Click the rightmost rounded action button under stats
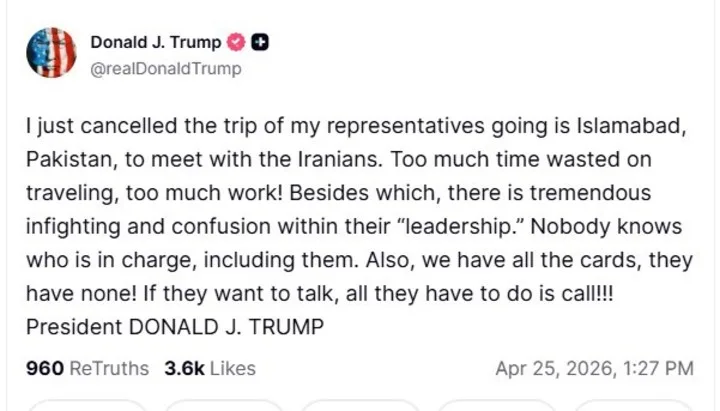The width and height of the screenshot is (720, 411). [633, 405]
